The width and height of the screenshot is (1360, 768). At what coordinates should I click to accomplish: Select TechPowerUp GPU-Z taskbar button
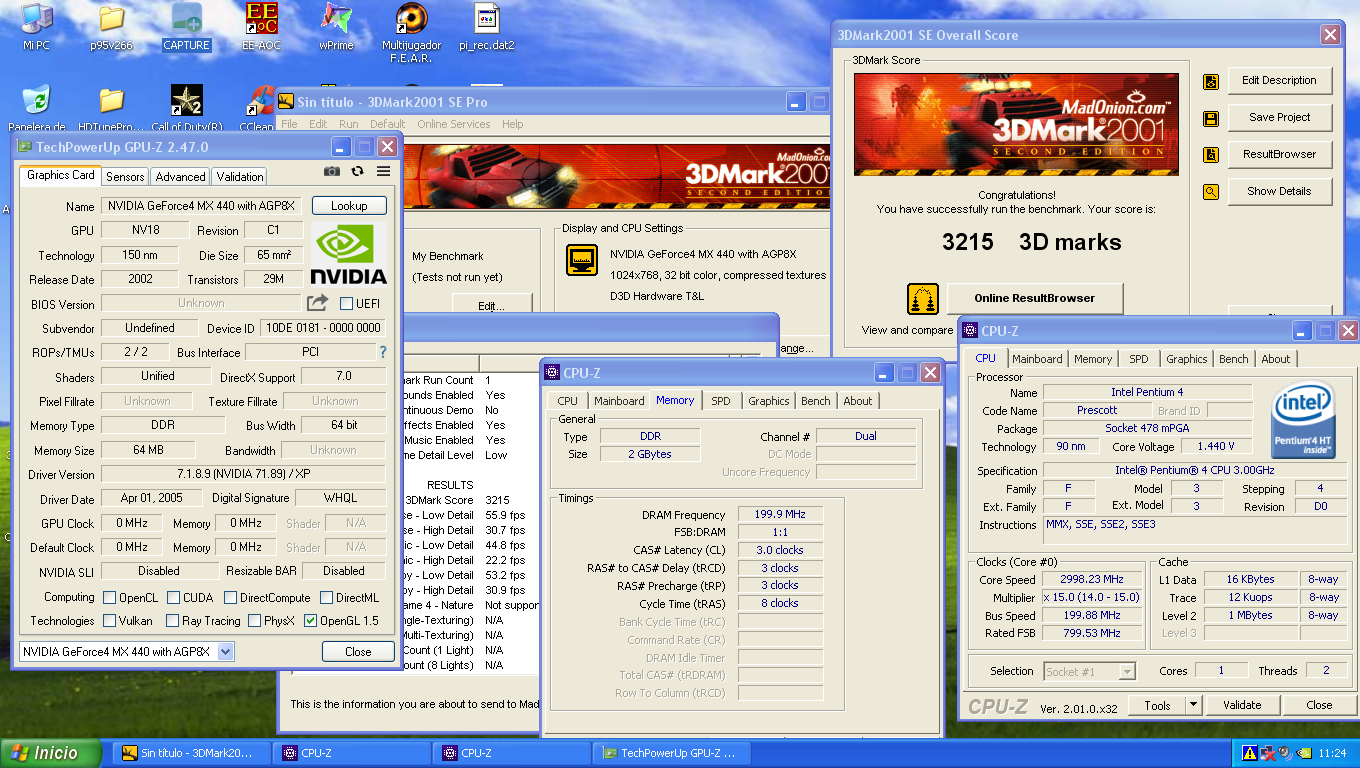tap(673, 753)
